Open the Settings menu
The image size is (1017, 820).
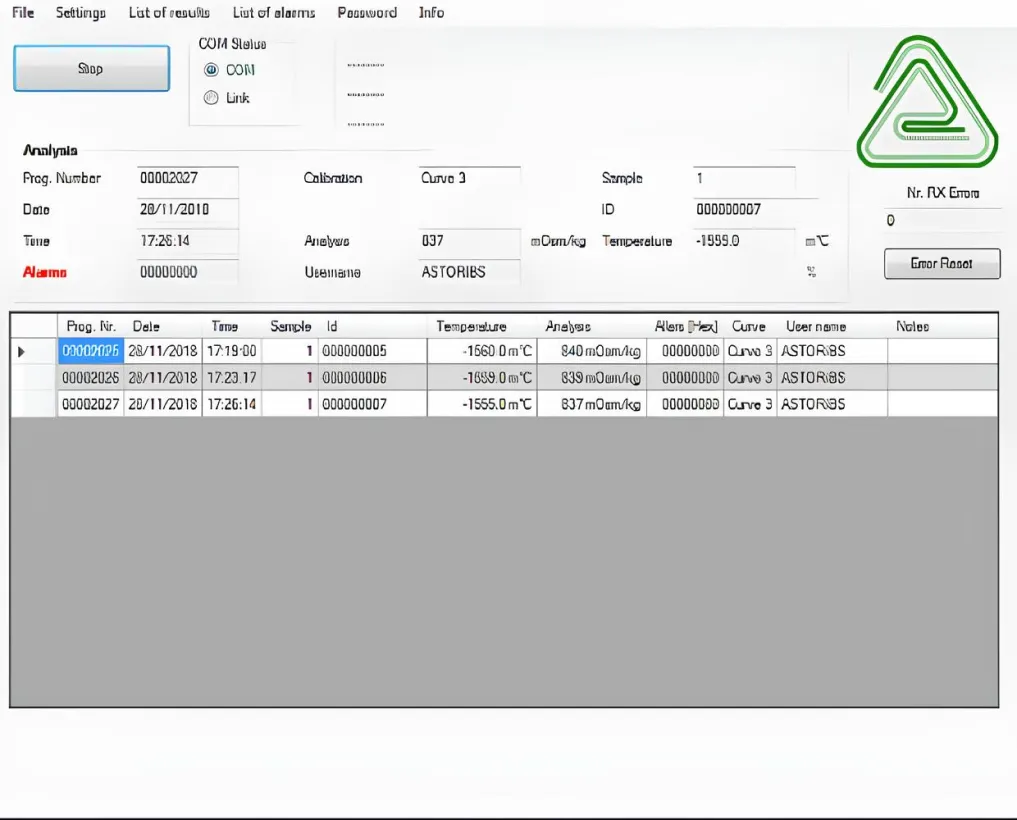coord(80,13)
